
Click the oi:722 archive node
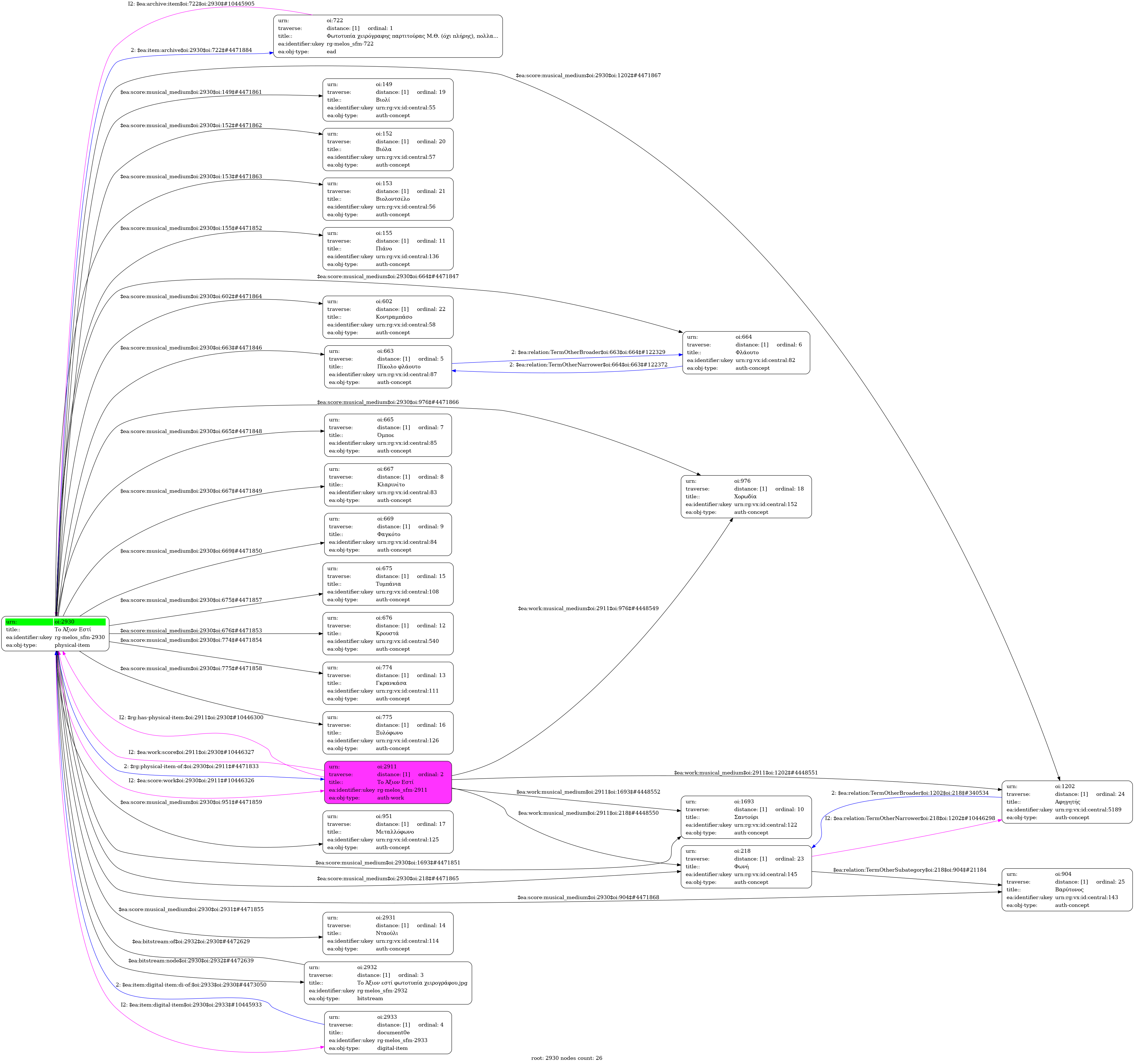click(388, 36)
